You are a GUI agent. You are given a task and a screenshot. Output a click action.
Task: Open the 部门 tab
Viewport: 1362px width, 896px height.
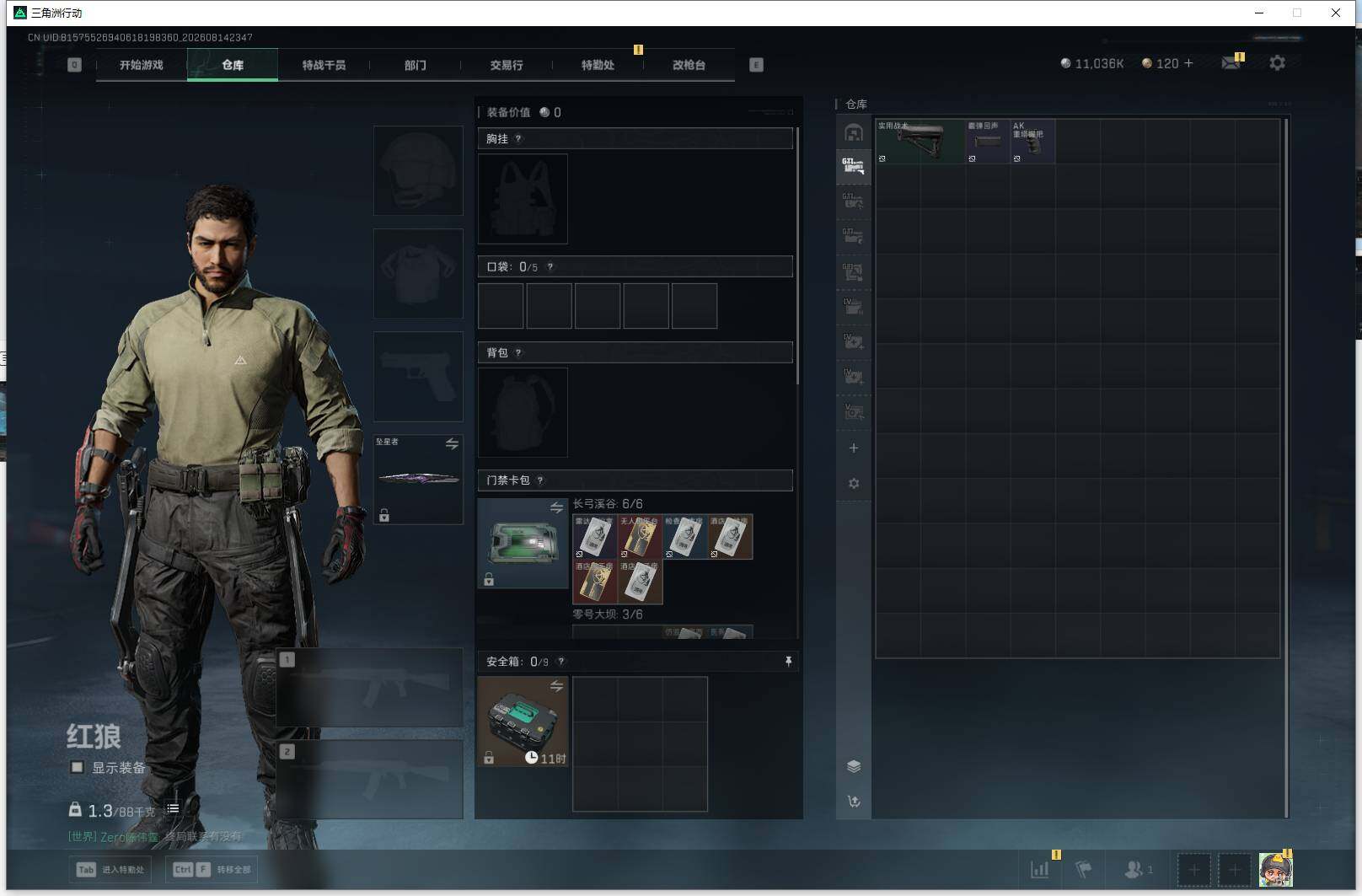coord(415,65)
